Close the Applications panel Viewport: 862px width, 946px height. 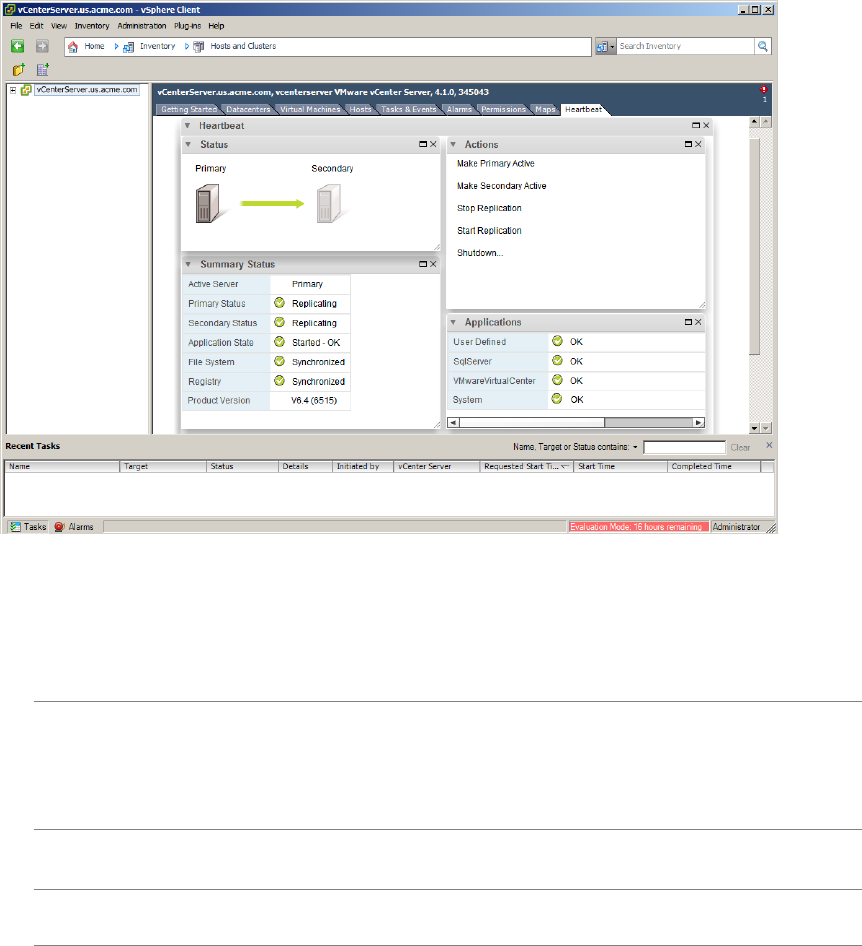click(698, 322)
